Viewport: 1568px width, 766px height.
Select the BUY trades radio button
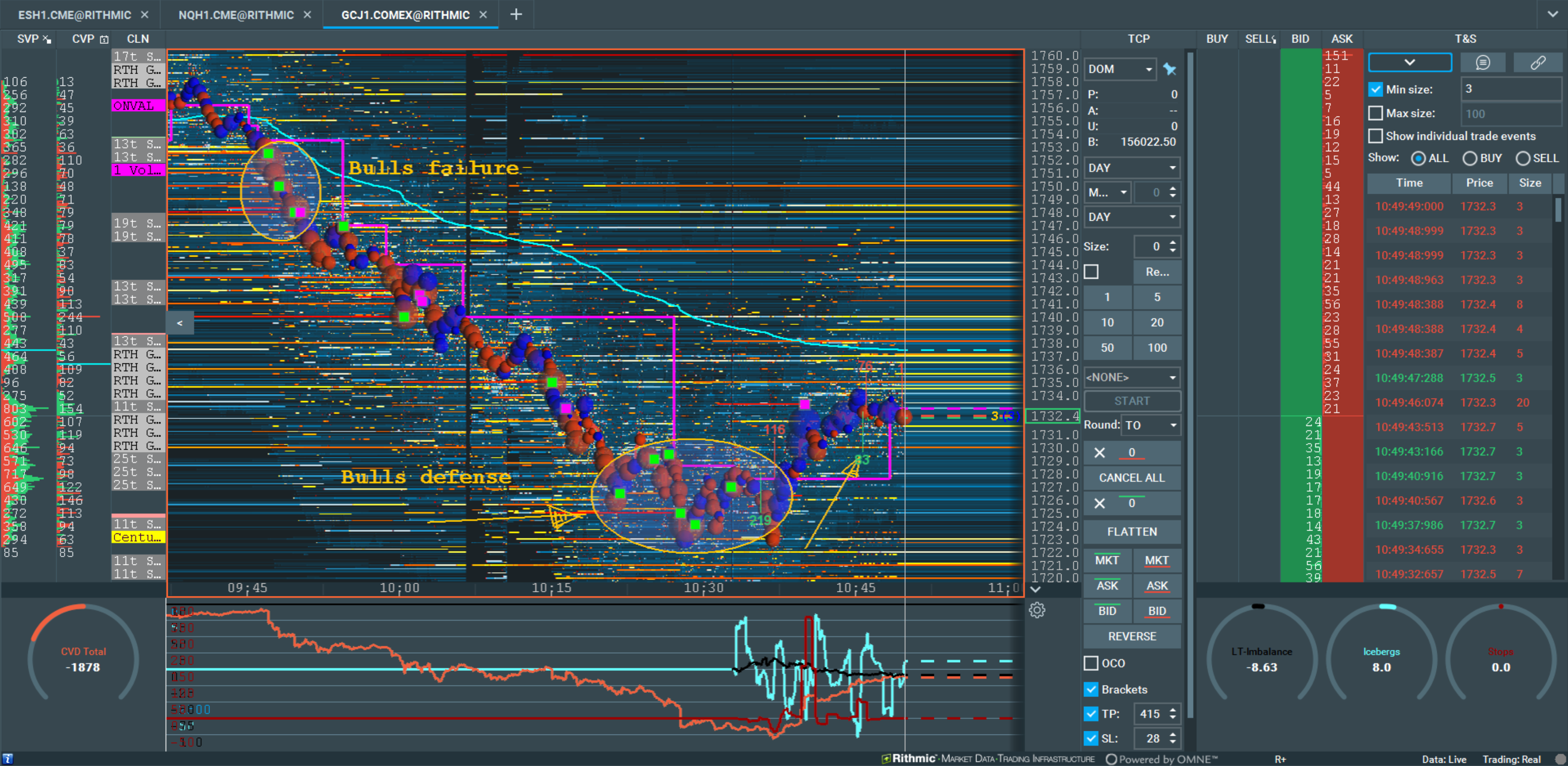coord(1469,158)
